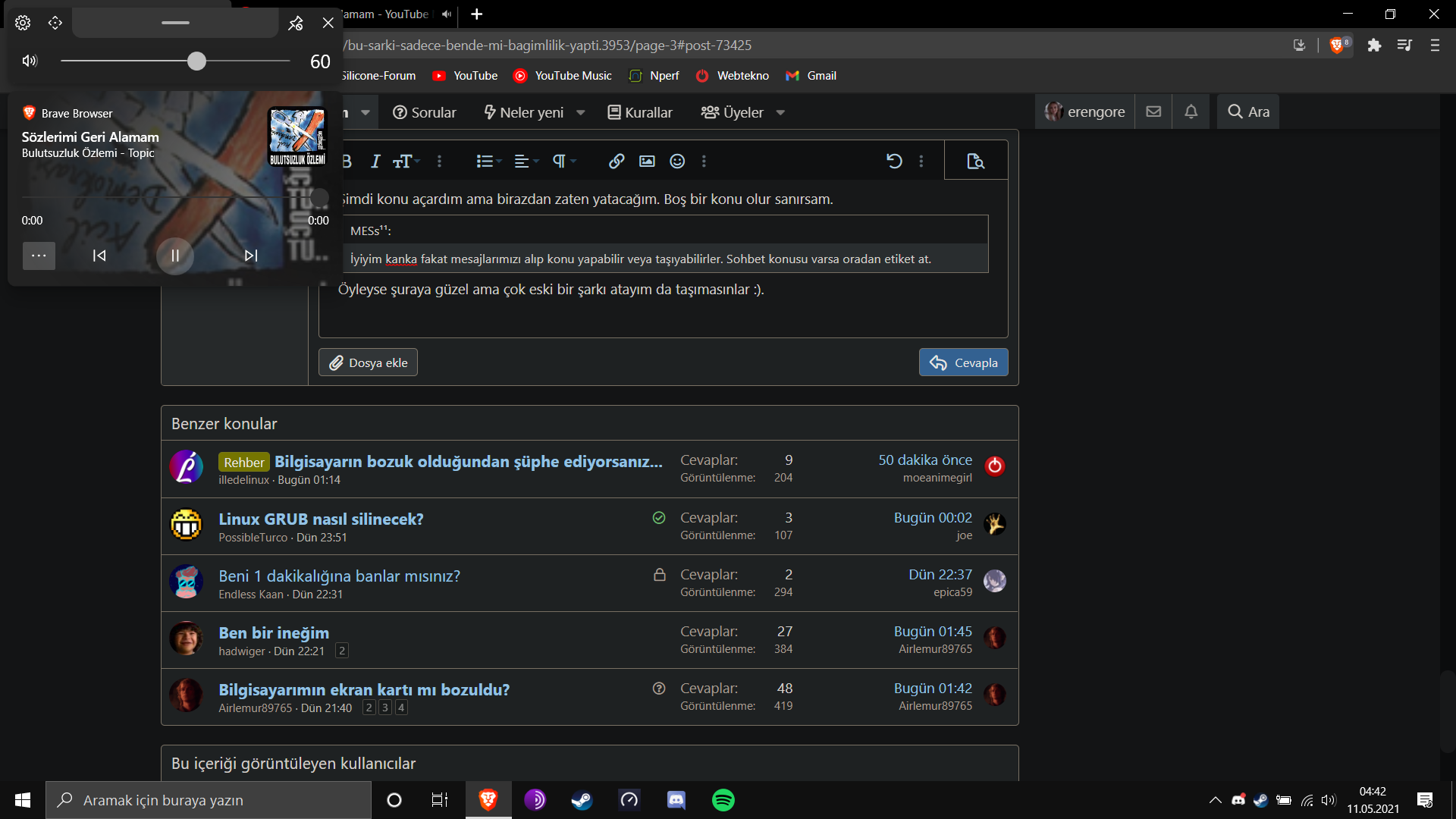Click the Windows taskbar search box
1456x819 pixels.
tap(209, 800)
